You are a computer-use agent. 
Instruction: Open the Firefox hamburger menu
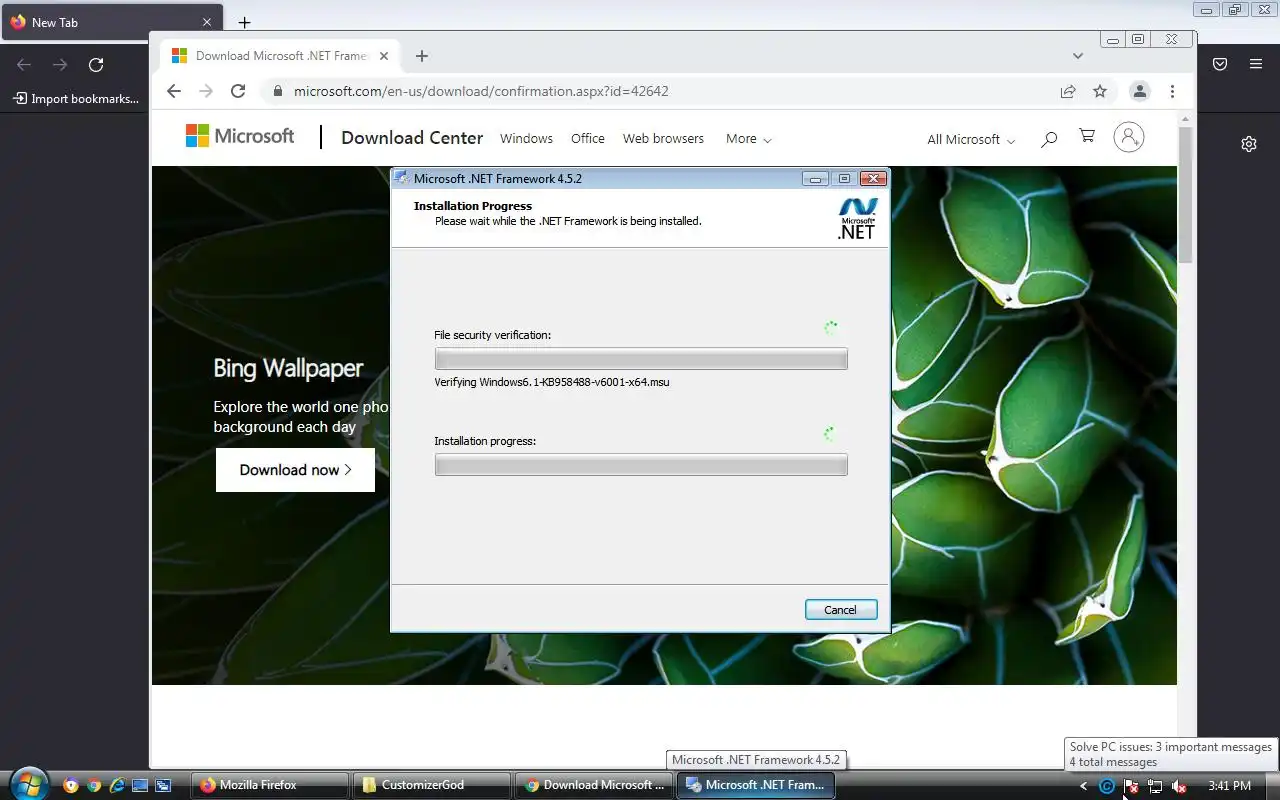[x=1256, y=64]
